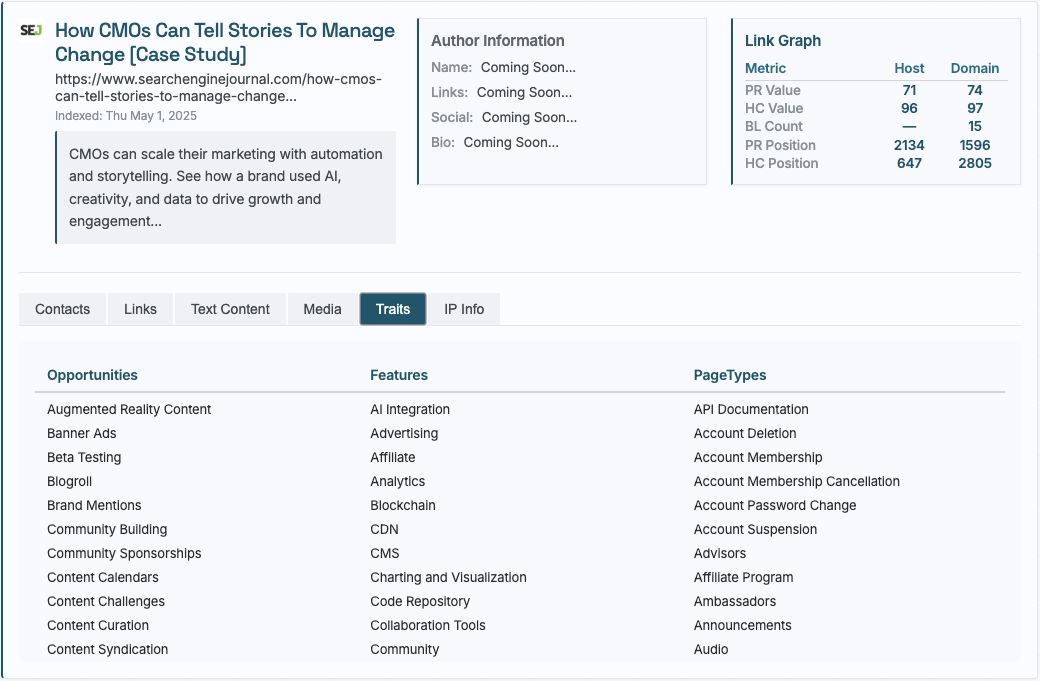The height and width of the screenshot is (681, 1040).
Task: Select Affiliate Program page type
Action: click(x=744, y=578)
